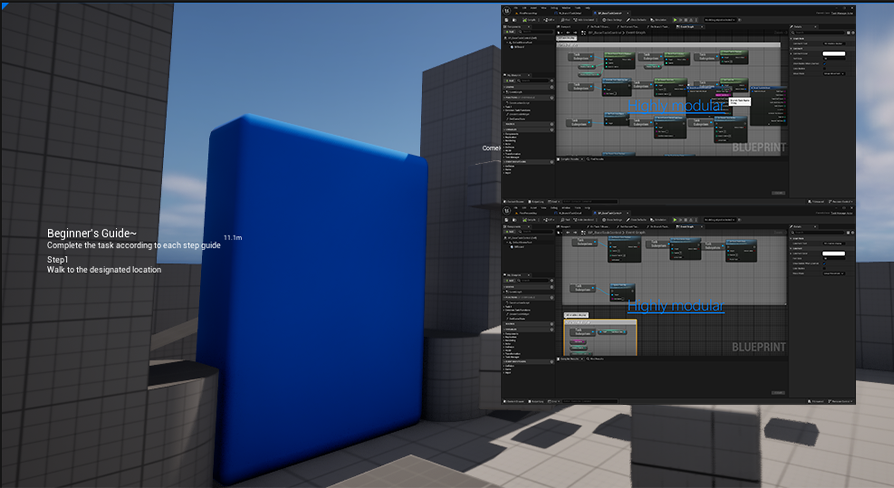Click the Find icon in lower editor toolbar
This screenshot has height=488, width=894.
tap(565, 220)
